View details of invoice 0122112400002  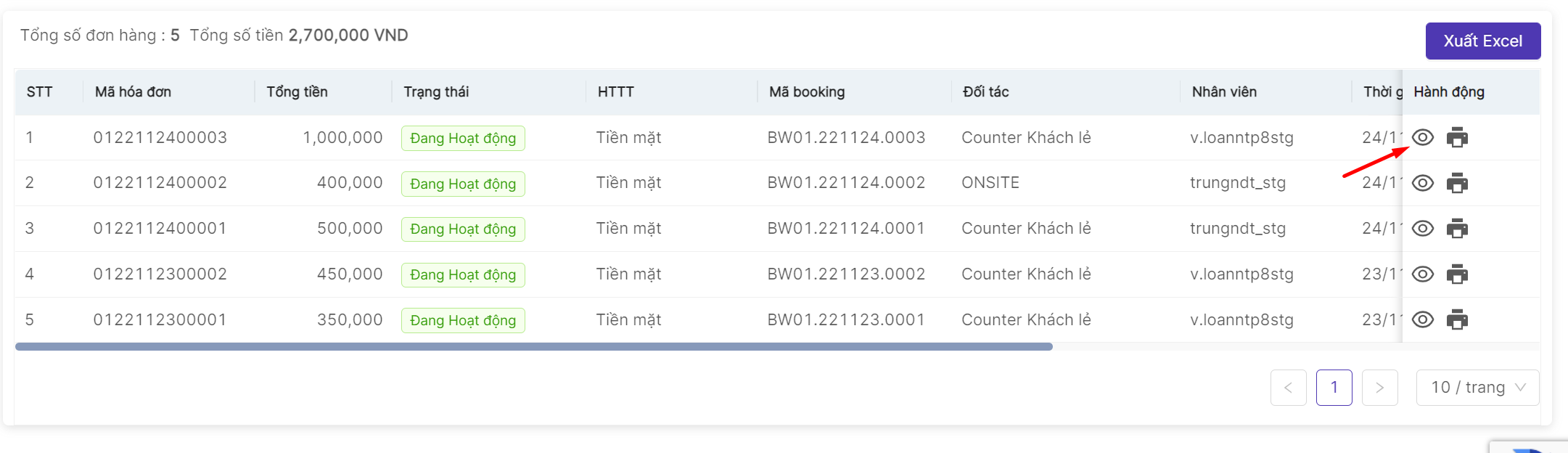[1422, 183]
